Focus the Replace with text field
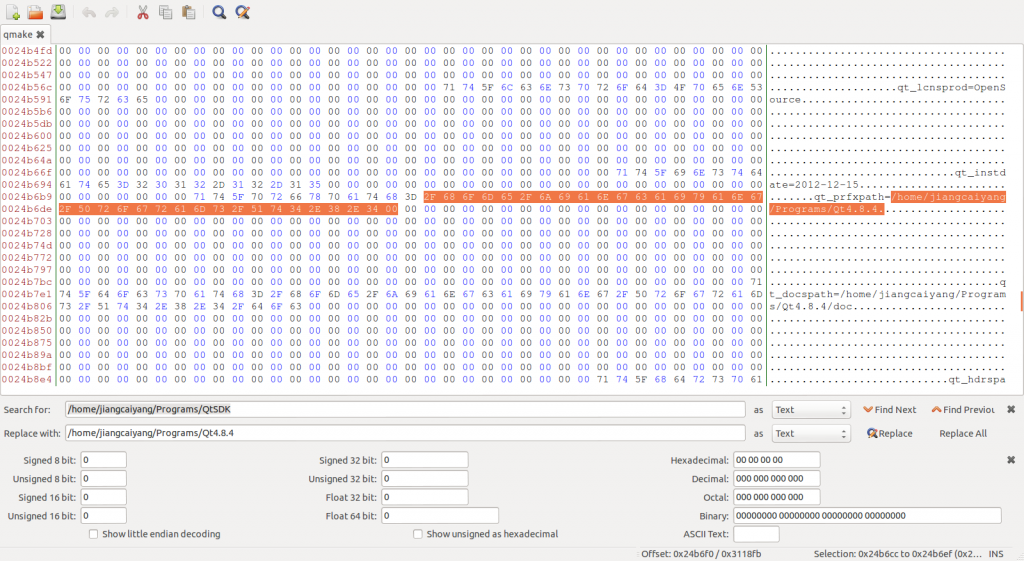The height and width of the screenshot is (561, 1024). coord(405,434)
